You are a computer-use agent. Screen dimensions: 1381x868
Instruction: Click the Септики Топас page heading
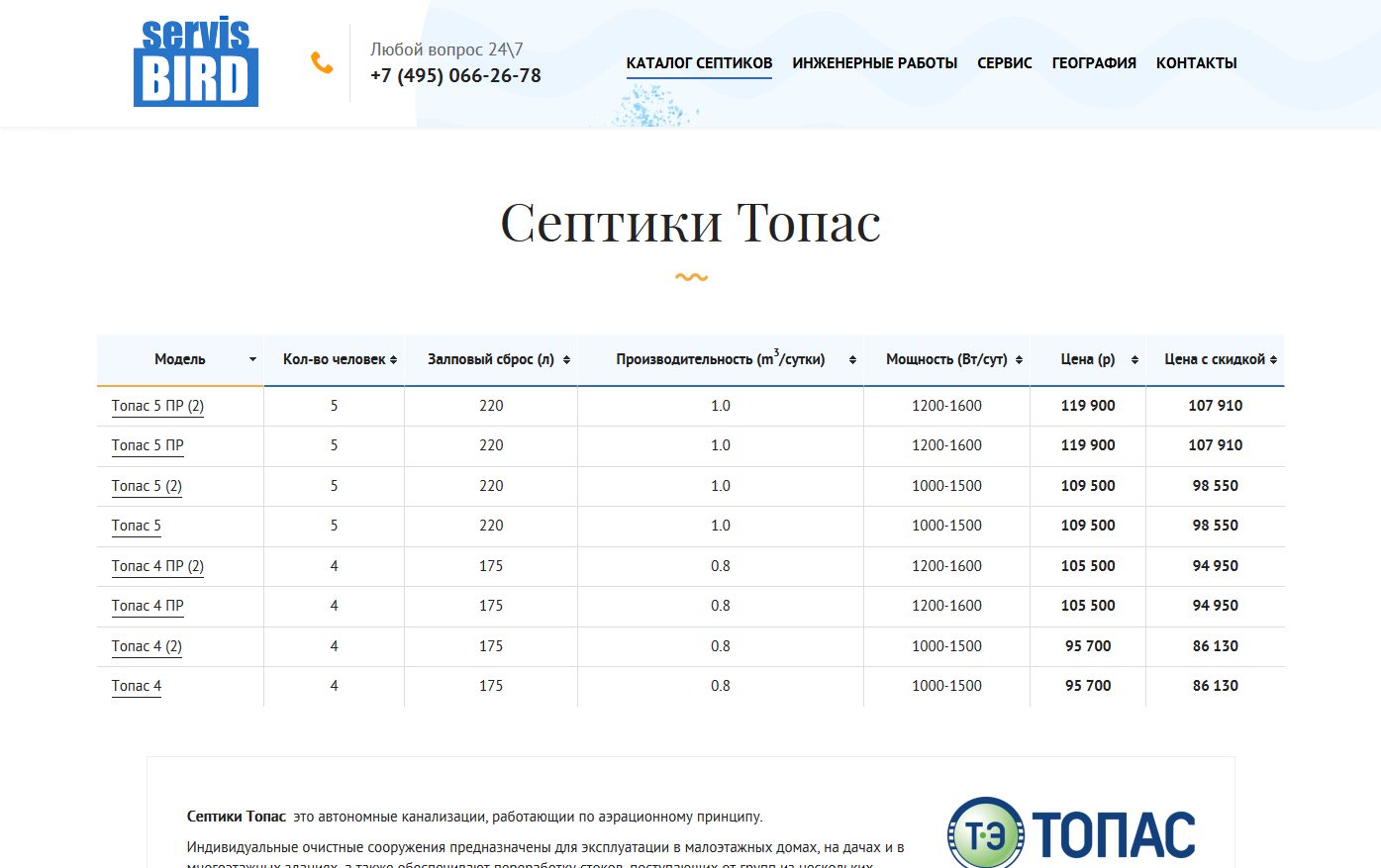[691, 222]
